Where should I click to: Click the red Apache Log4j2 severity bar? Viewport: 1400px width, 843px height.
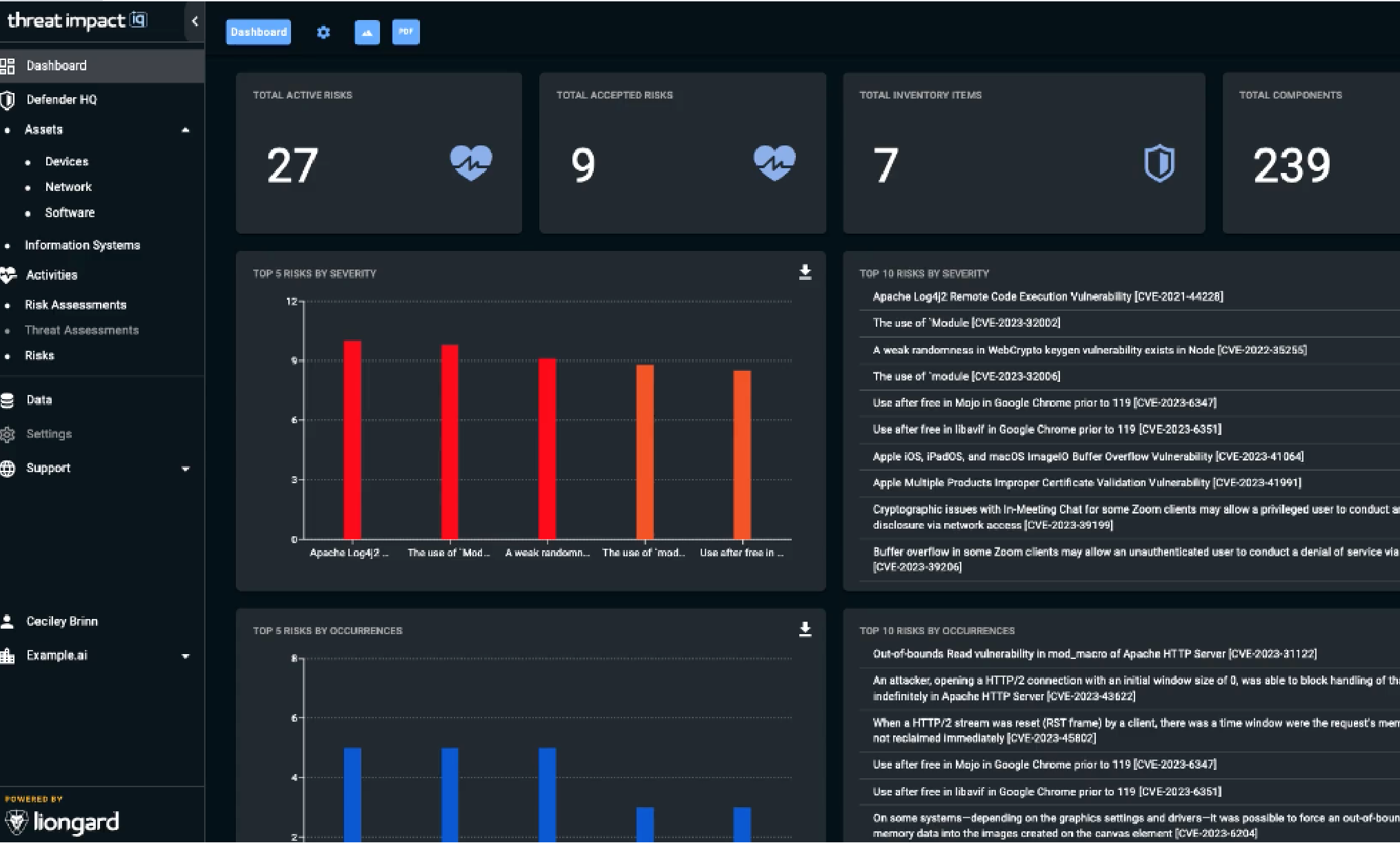click(x=352, y=440)
